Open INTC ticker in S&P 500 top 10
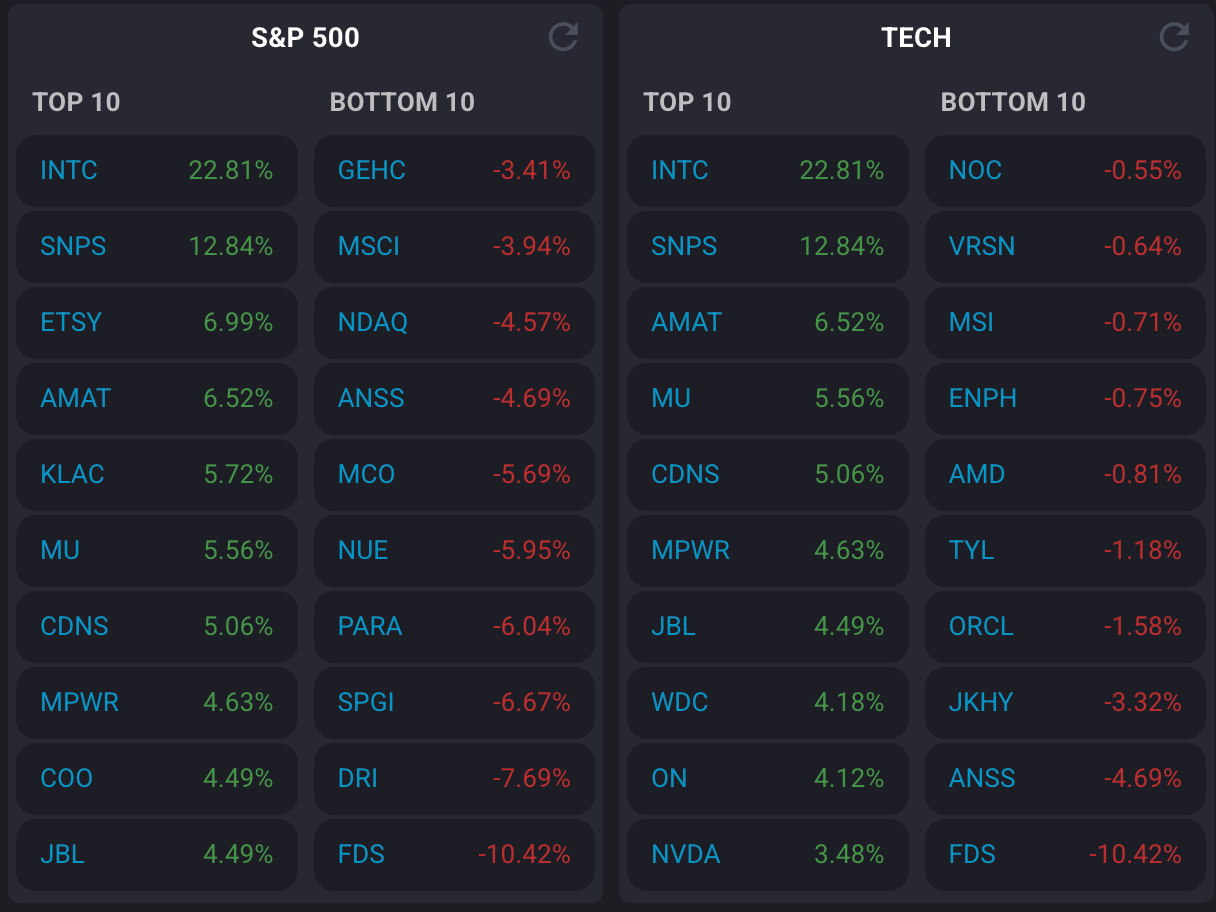 click(69, 171)
